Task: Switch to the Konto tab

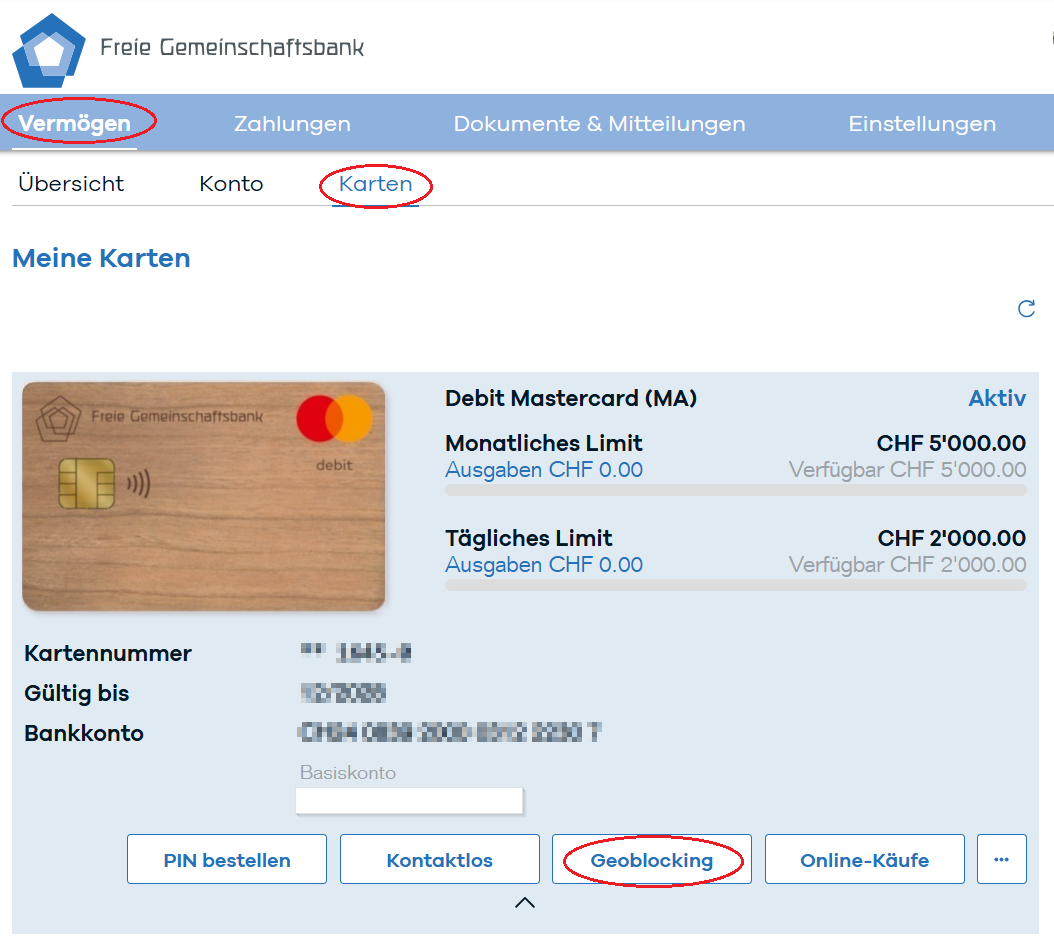Action: click(231, 184)
